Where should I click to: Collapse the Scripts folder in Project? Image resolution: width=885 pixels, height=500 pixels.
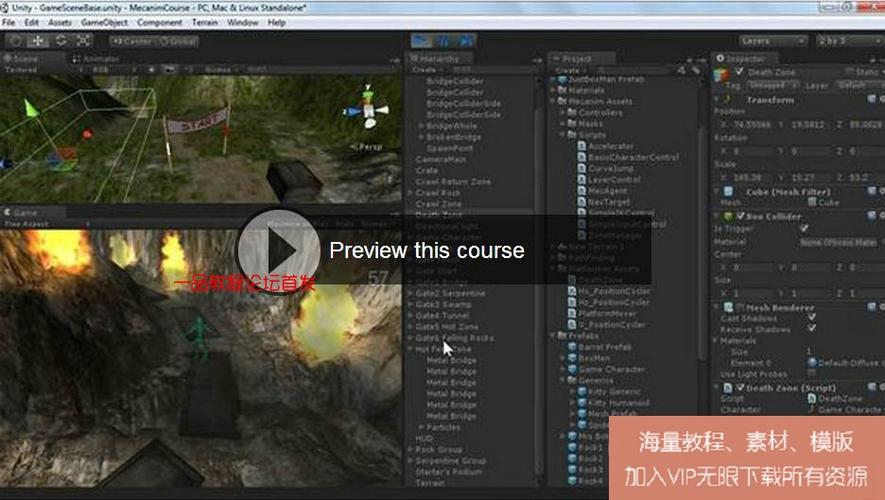[562, 135]
